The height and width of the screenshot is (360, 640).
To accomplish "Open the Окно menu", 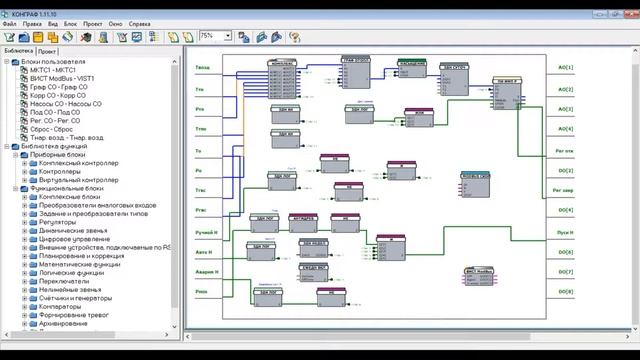I will click(116, 24).
